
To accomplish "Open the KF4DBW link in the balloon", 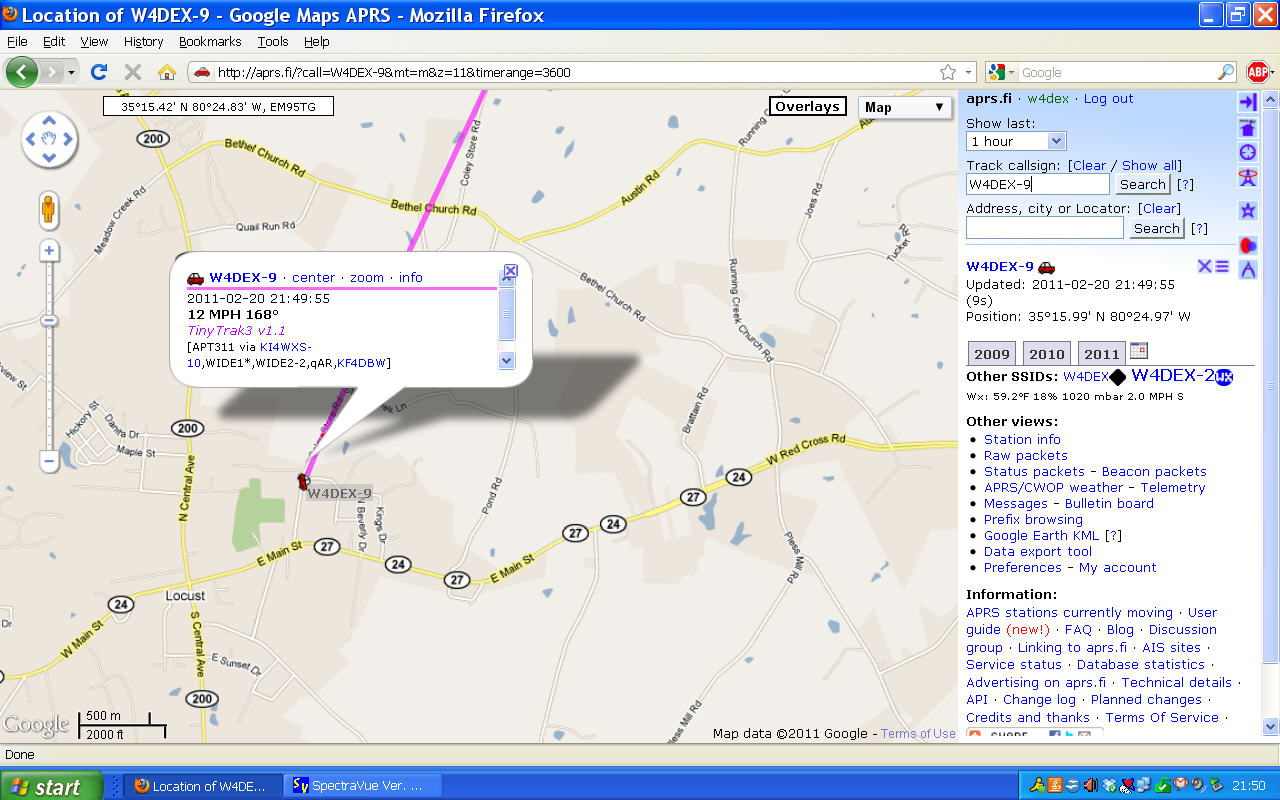I will coord(361,362).
